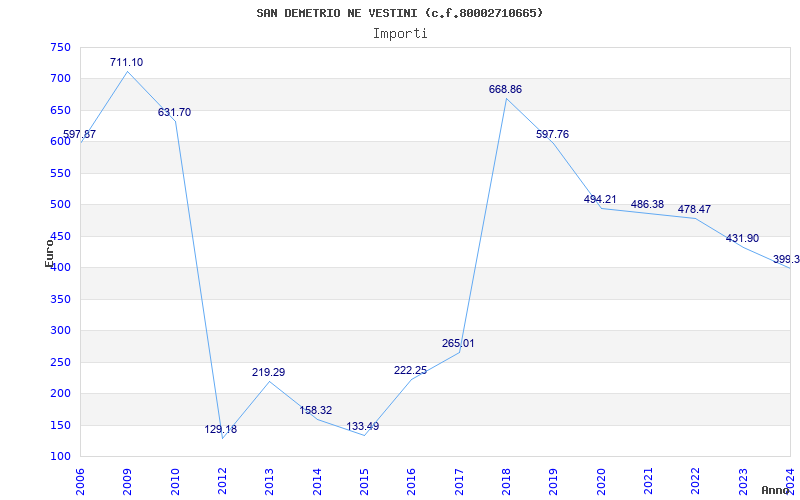Click data label 158.32
Image resolution: width=800 pixels, height=500 pixels.
[316, 410]
